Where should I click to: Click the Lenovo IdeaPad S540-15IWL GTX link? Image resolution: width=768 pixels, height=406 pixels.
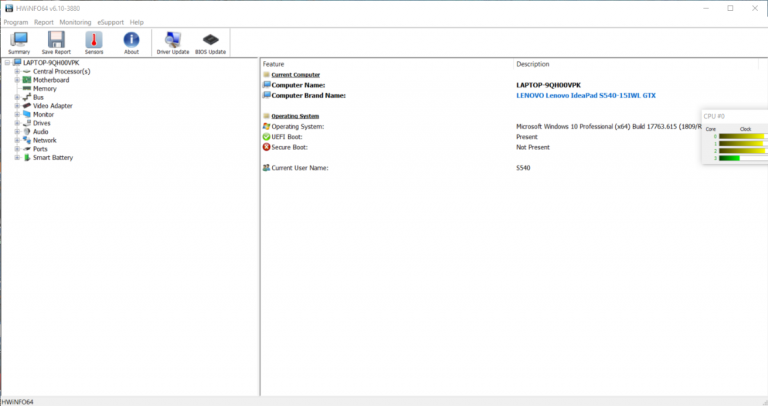click(594, 95)
